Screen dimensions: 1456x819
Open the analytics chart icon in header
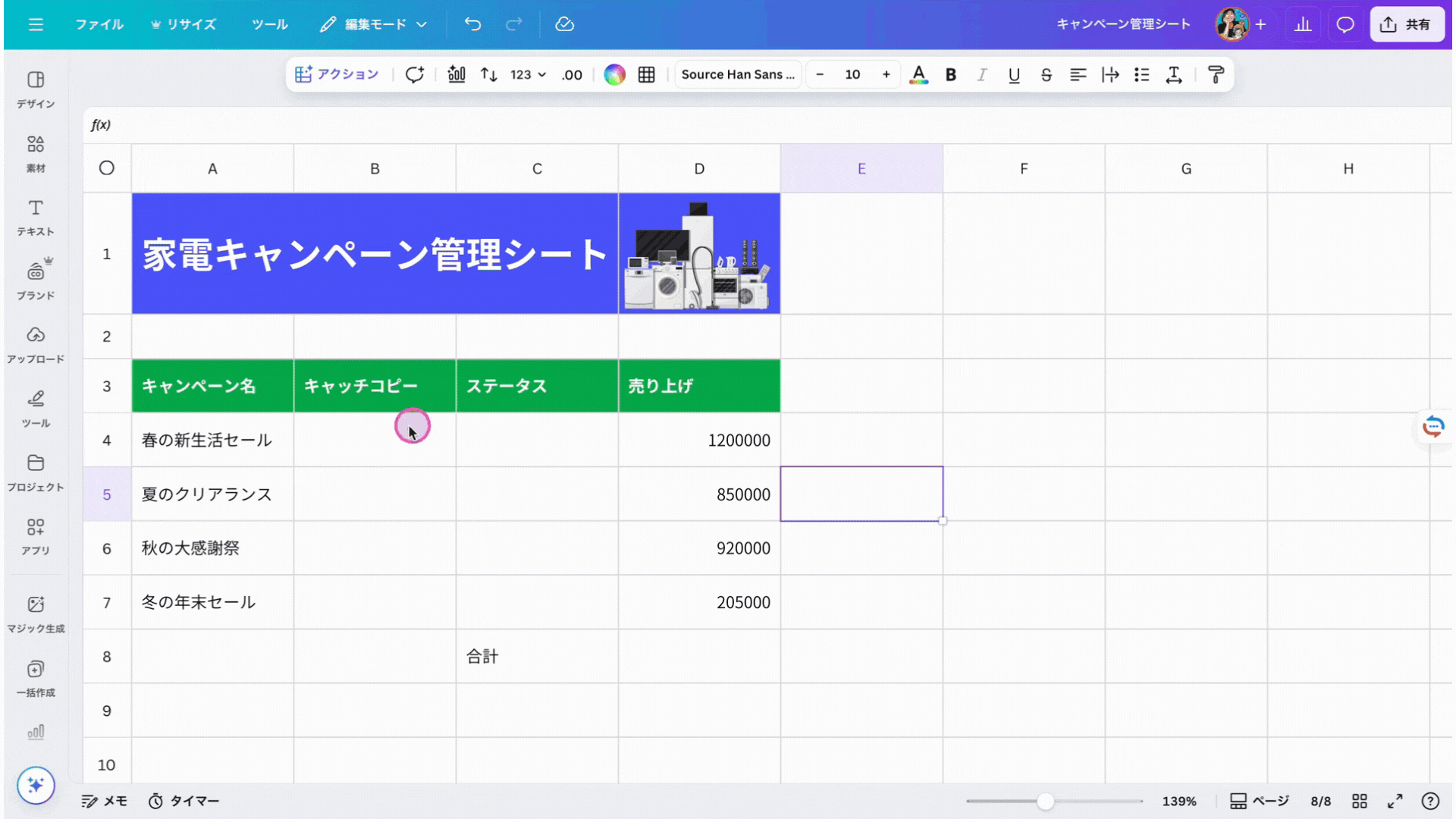pos(1303,24)
